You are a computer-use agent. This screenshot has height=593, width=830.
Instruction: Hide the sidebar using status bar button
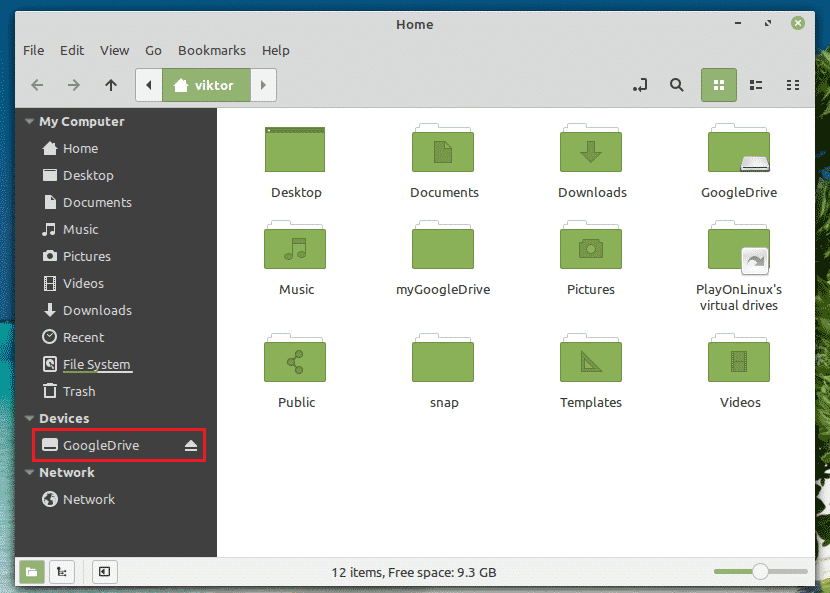tap(103, 572)
